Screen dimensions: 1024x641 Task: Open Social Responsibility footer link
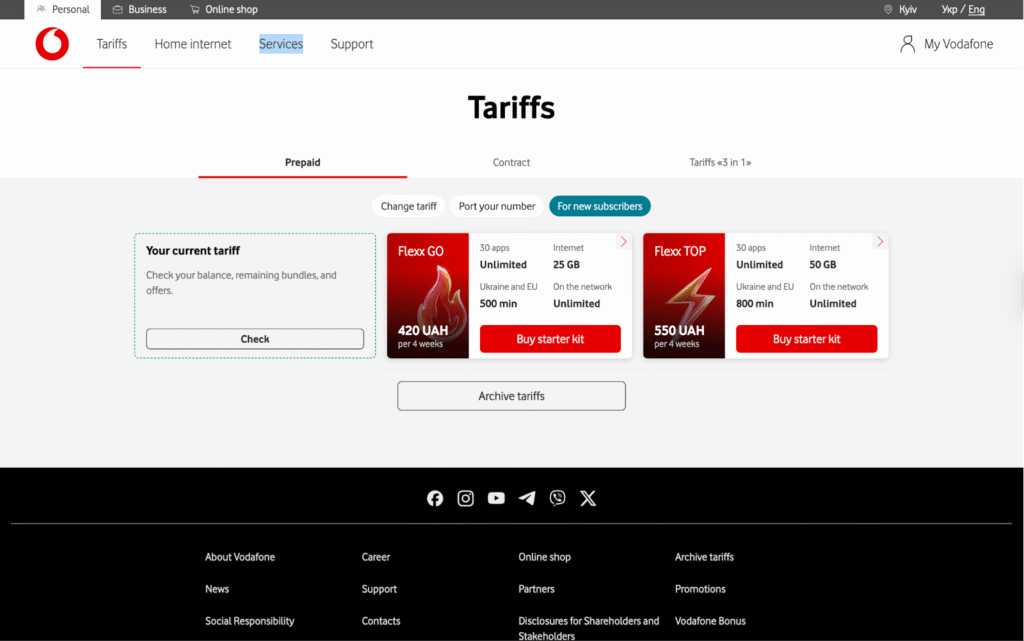249,621
